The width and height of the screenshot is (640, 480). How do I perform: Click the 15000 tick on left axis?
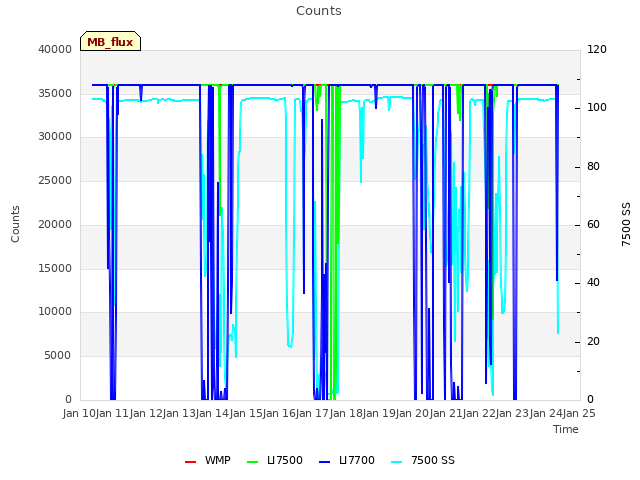coord(55,268)
